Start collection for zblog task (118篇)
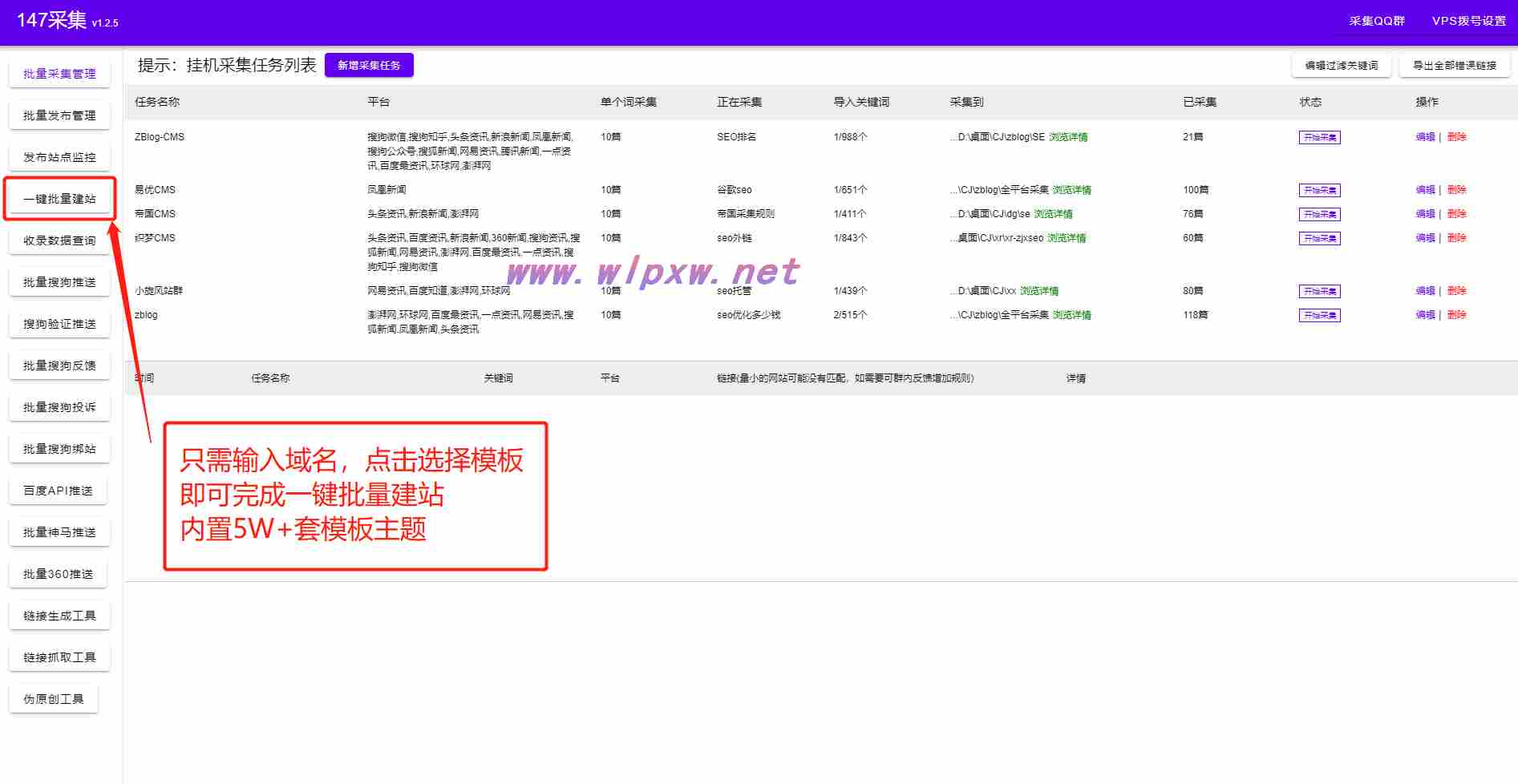 pos(1319,316)
